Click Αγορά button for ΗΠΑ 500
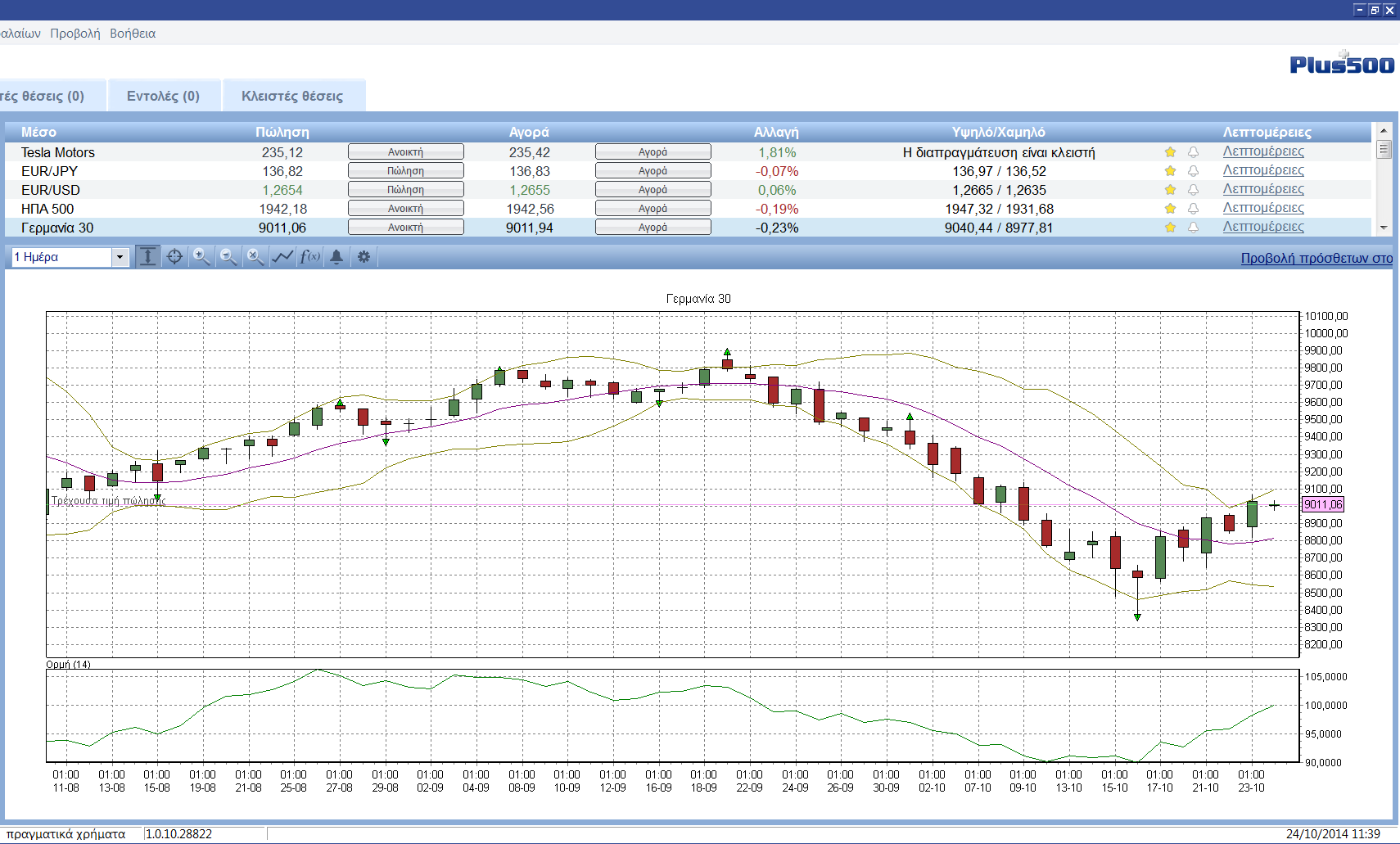Screen dimensions: 1400x844 [x=653, y=209]
